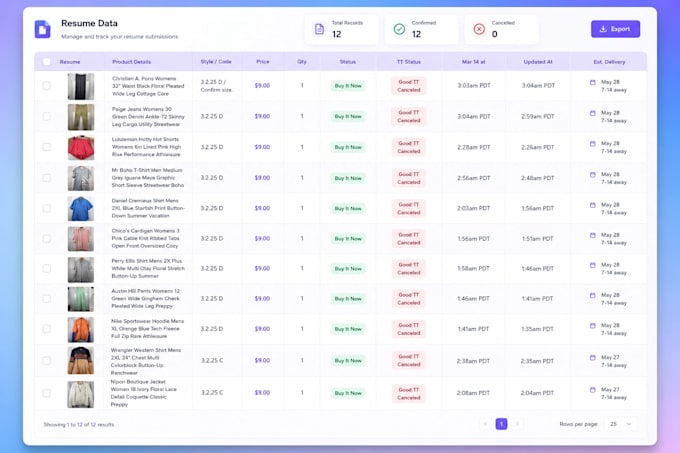Click calendar icon in Christian A. Fons row
Image resolution: width=680 pixels, height=453 pixels.
tap(593, 82)
